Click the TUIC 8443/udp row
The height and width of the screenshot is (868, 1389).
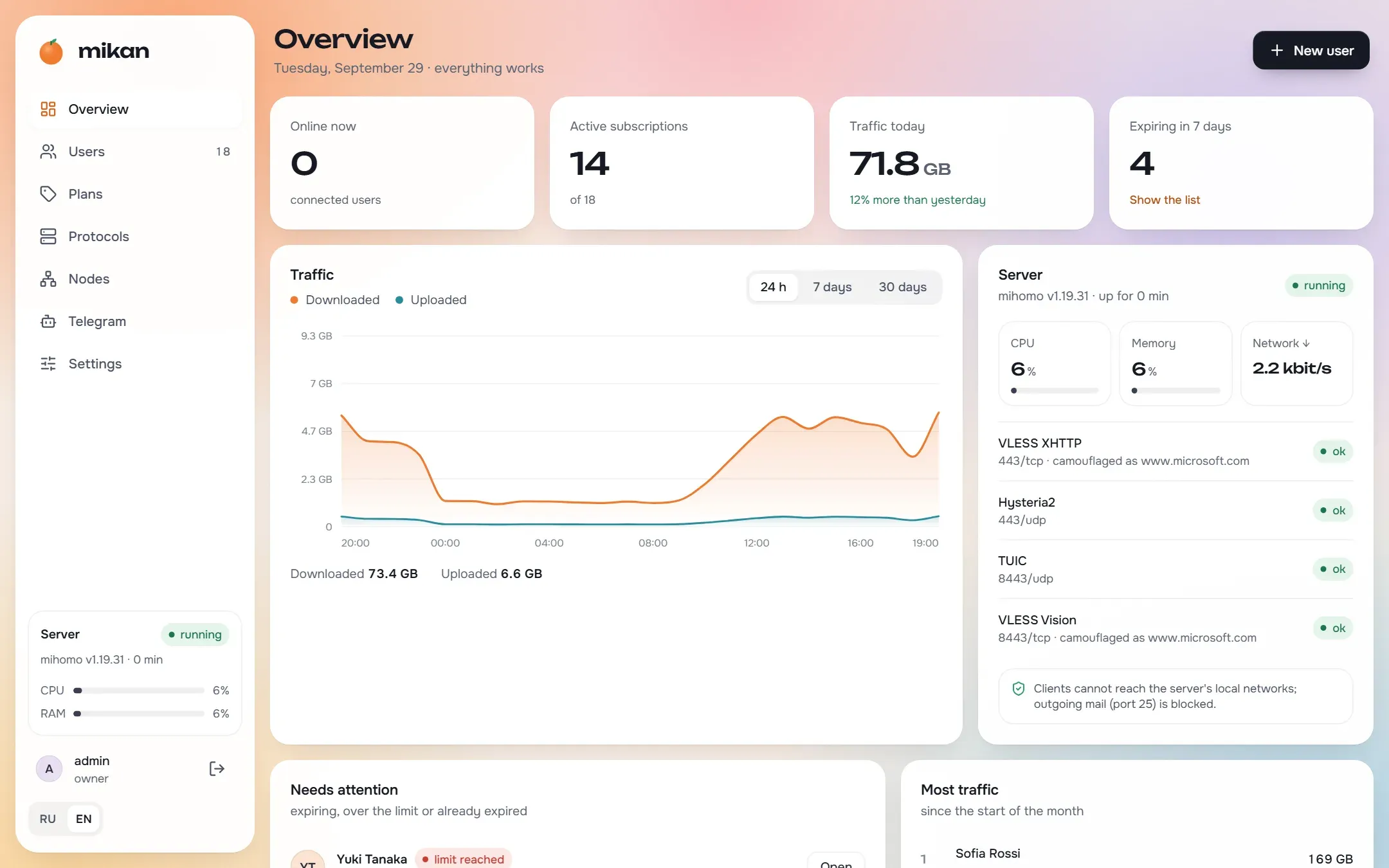(x=1176, y=569)
